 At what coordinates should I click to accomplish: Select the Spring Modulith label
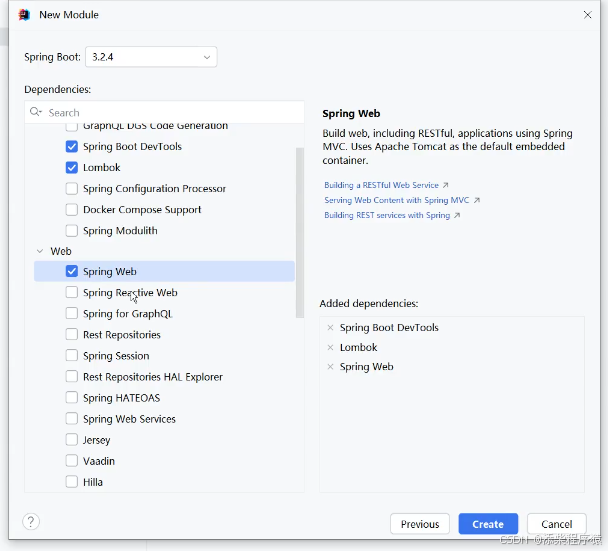[x=120, y=231]
